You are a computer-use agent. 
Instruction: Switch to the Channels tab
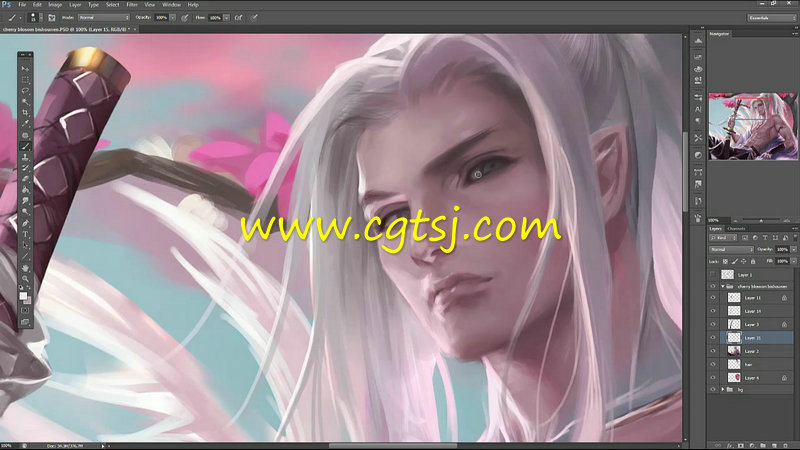736,229
